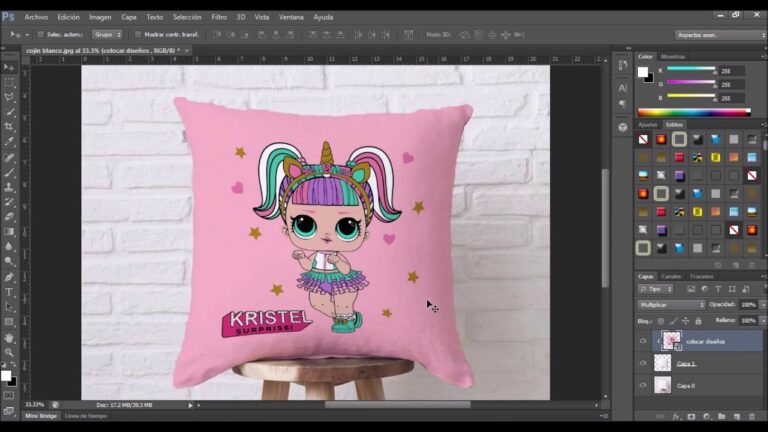This screenshot has width=768, height=432.
Task: Open the Archivo menu
Action: [x=36, y=17]
